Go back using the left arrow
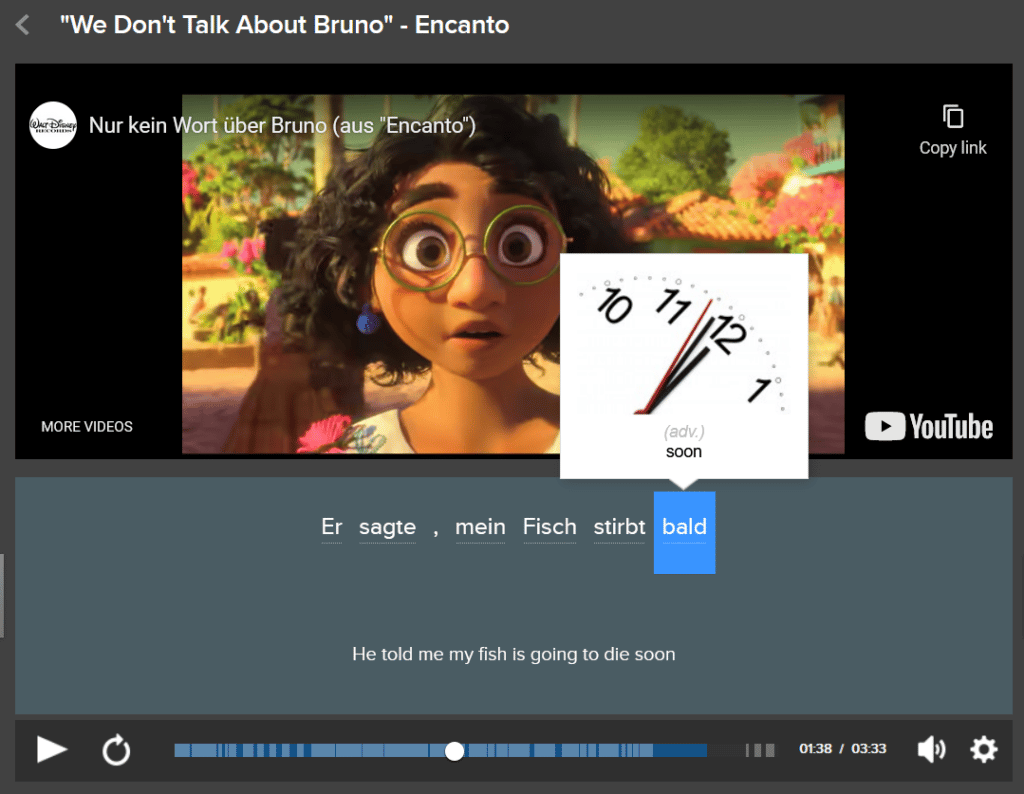1024x794 pixels. coord(21,24)
